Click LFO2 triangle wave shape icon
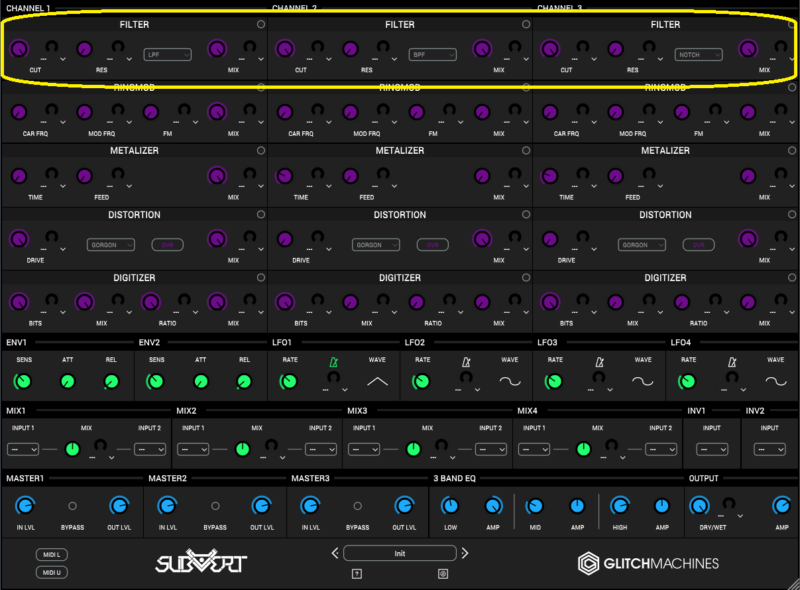This screenshot has width=800, height=590. click(x=376, y=381)
